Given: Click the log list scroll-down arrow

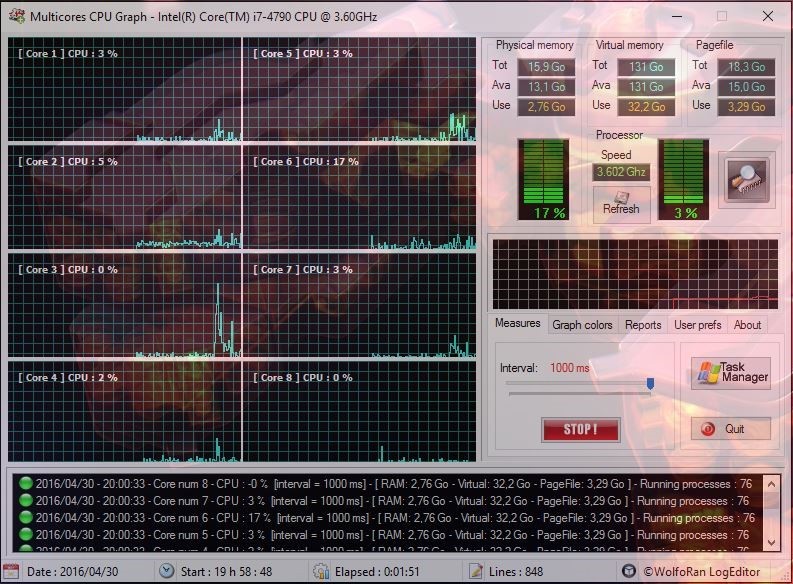Looking at the screenshot, I should pyautogui.click(x=771, y=541).
